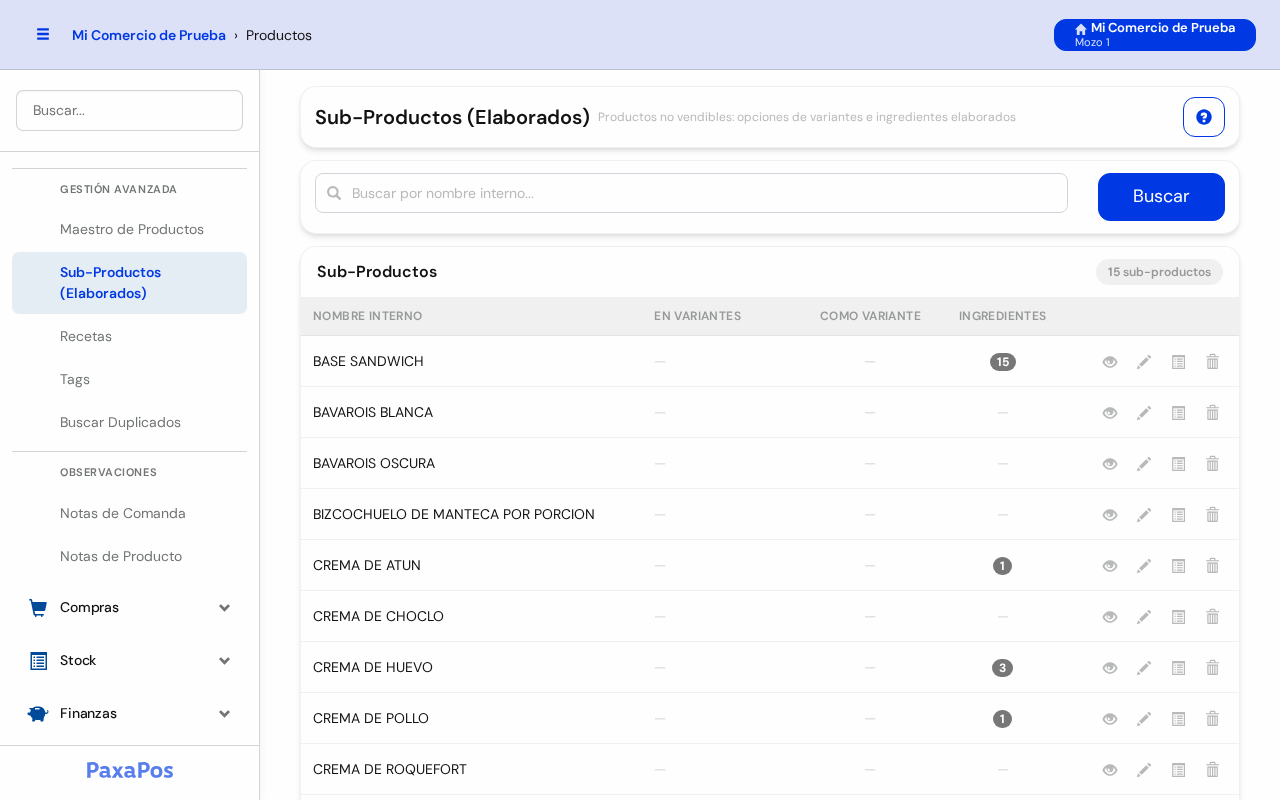Open the recipe sheet icon for BAVAROIS OSCURA
The image size is (1280, 800).
coord(1178,464)
